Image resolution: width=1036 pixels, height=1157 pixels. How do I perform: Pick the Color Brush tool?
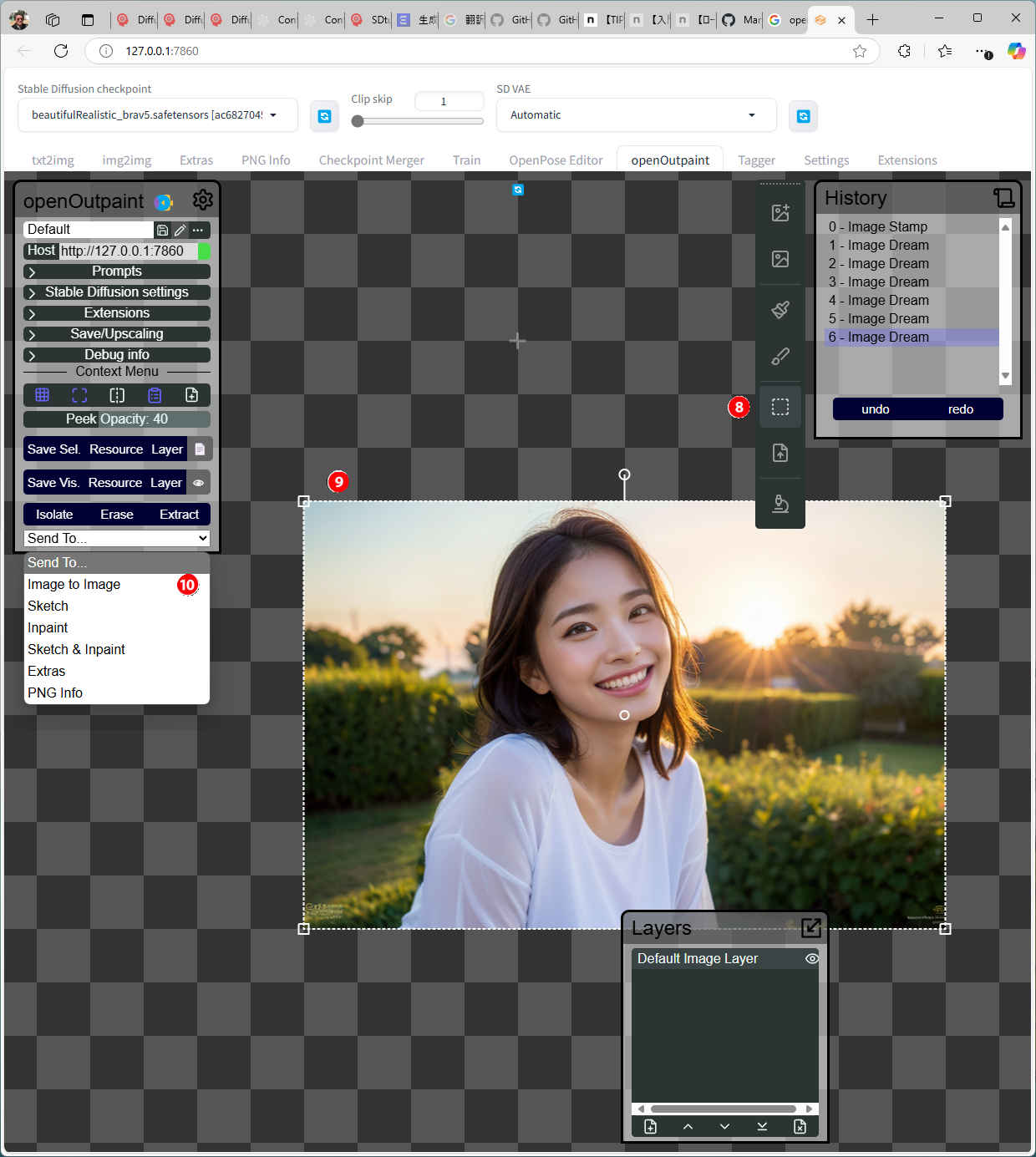coord(780,357)
